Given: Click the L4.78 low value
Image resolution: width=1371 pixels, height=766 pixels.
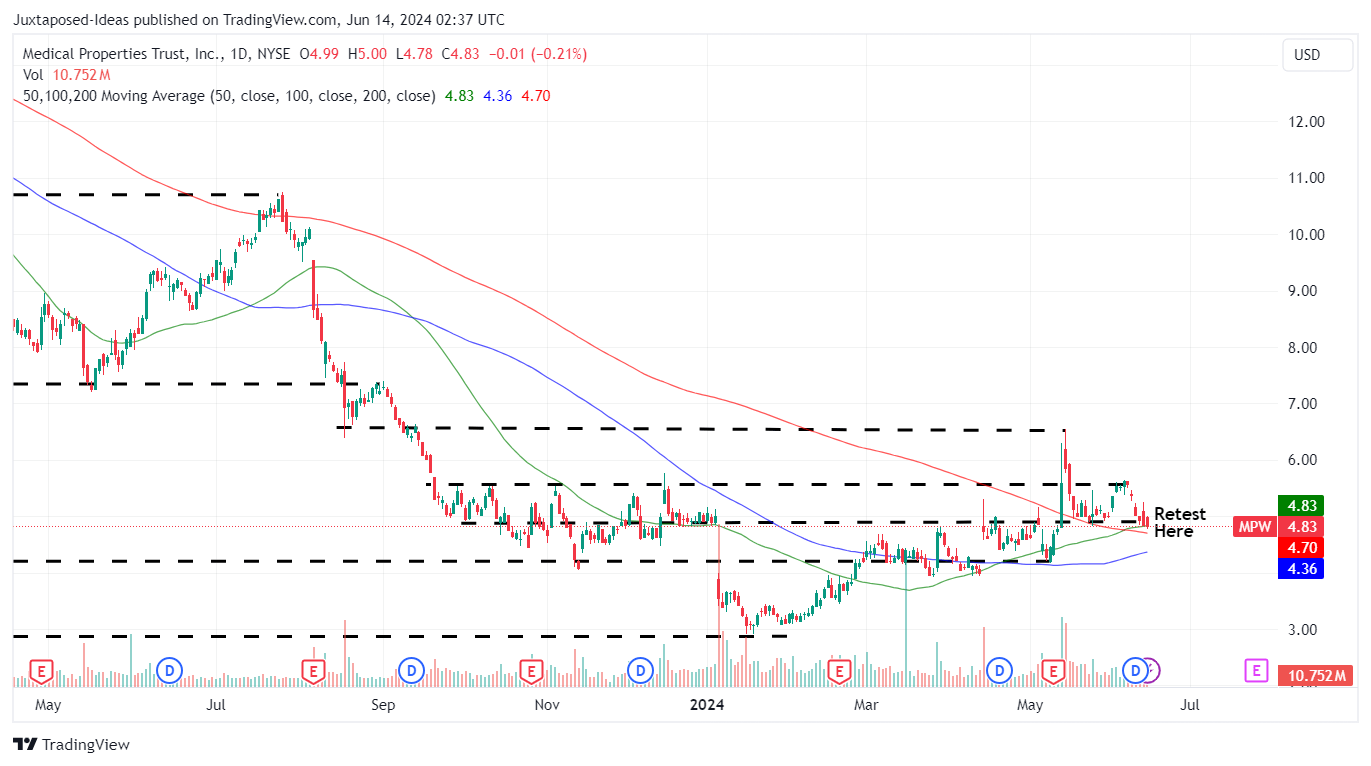Looking at the screenshot, I should click(x=412, y=54).
